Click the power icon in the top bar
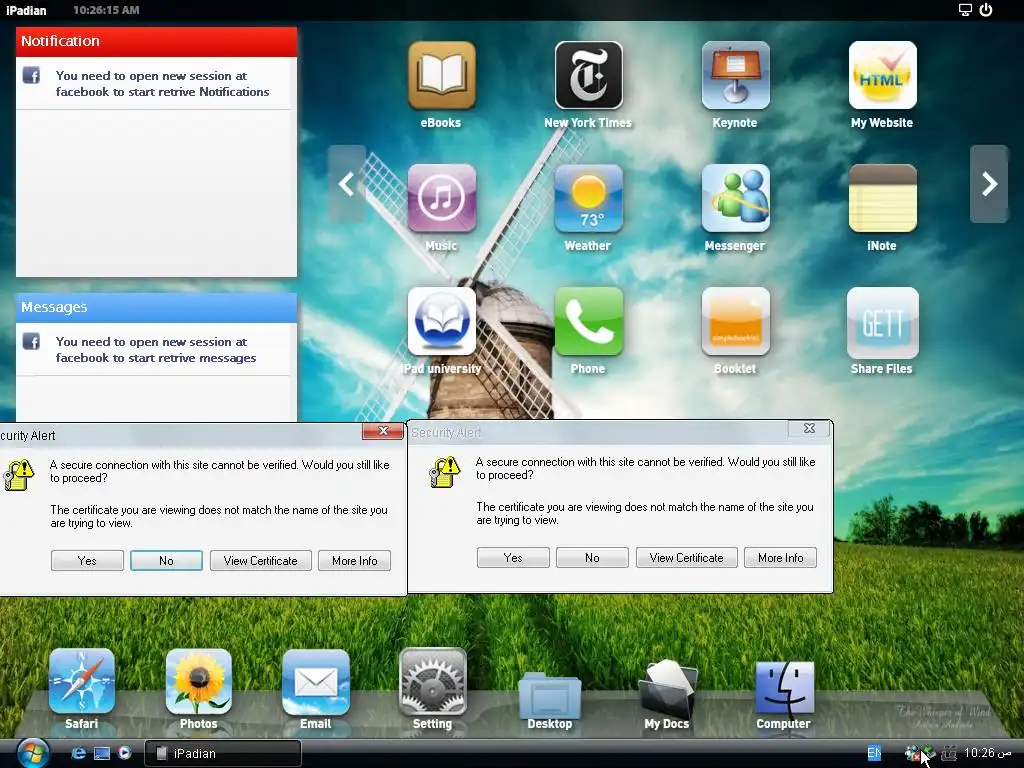Viewport: 1024px width, 768px height. coord(986,10)
